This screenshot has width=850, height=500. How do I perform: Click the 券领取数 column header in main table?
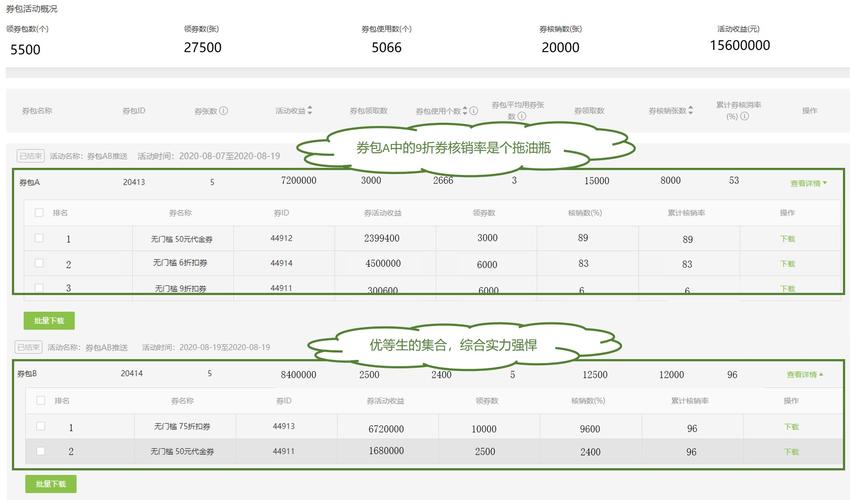[589, 111]
